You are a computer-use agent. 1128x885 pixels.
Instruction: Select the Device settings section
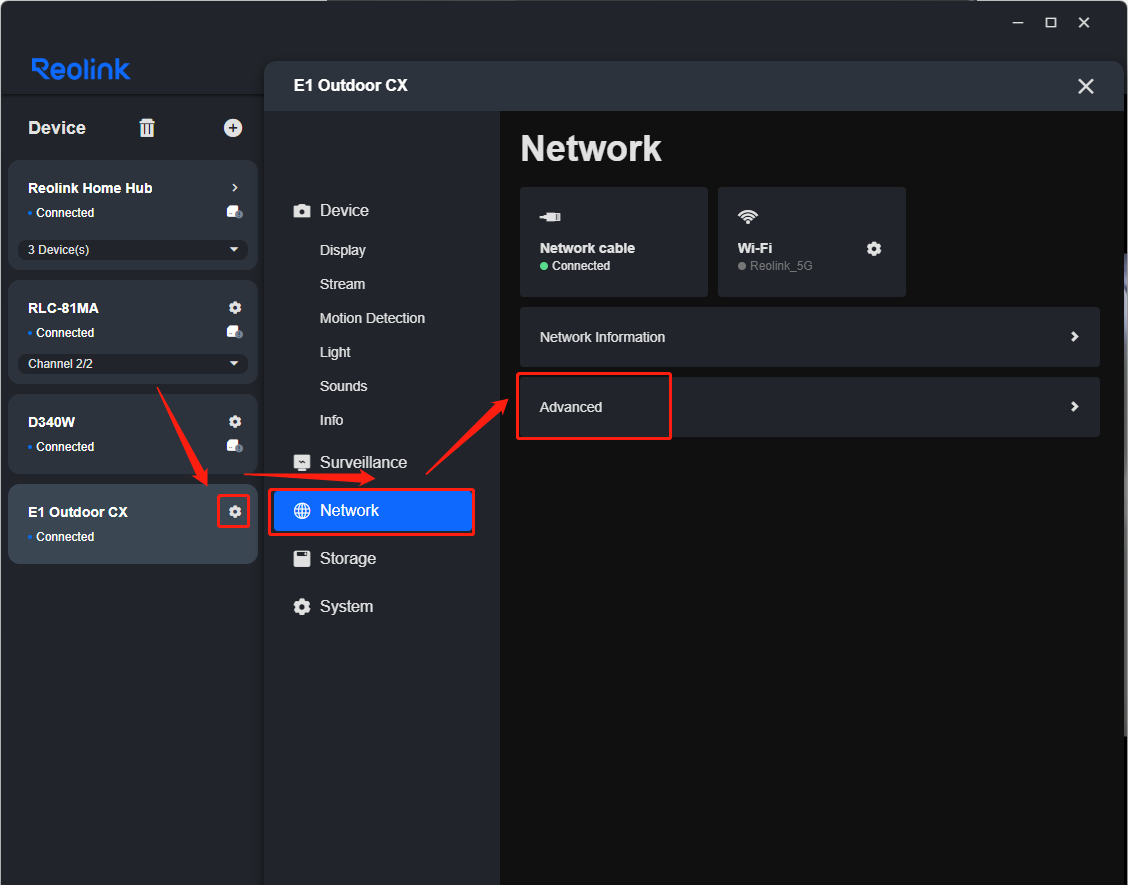pyautogui.click(x=331, y=210)
